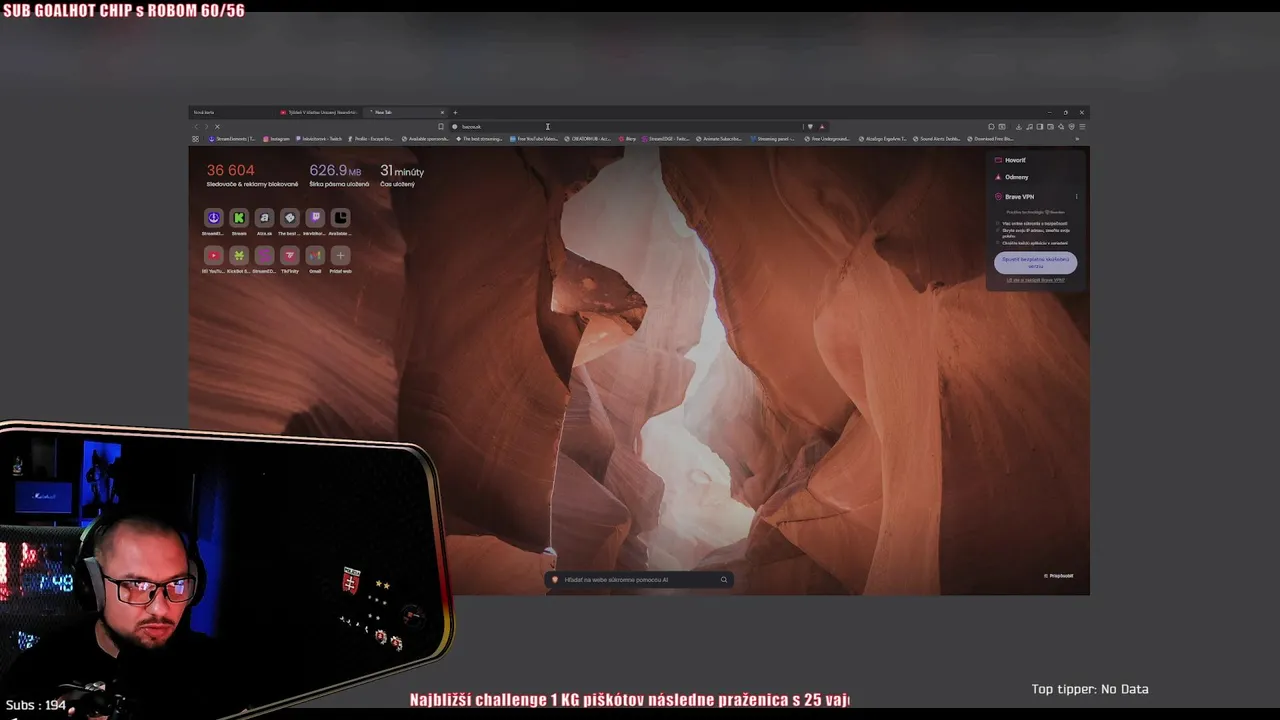Open the YouTube top-site tile
Screen dimensions: 1280x720
click(x=213, y=256)
